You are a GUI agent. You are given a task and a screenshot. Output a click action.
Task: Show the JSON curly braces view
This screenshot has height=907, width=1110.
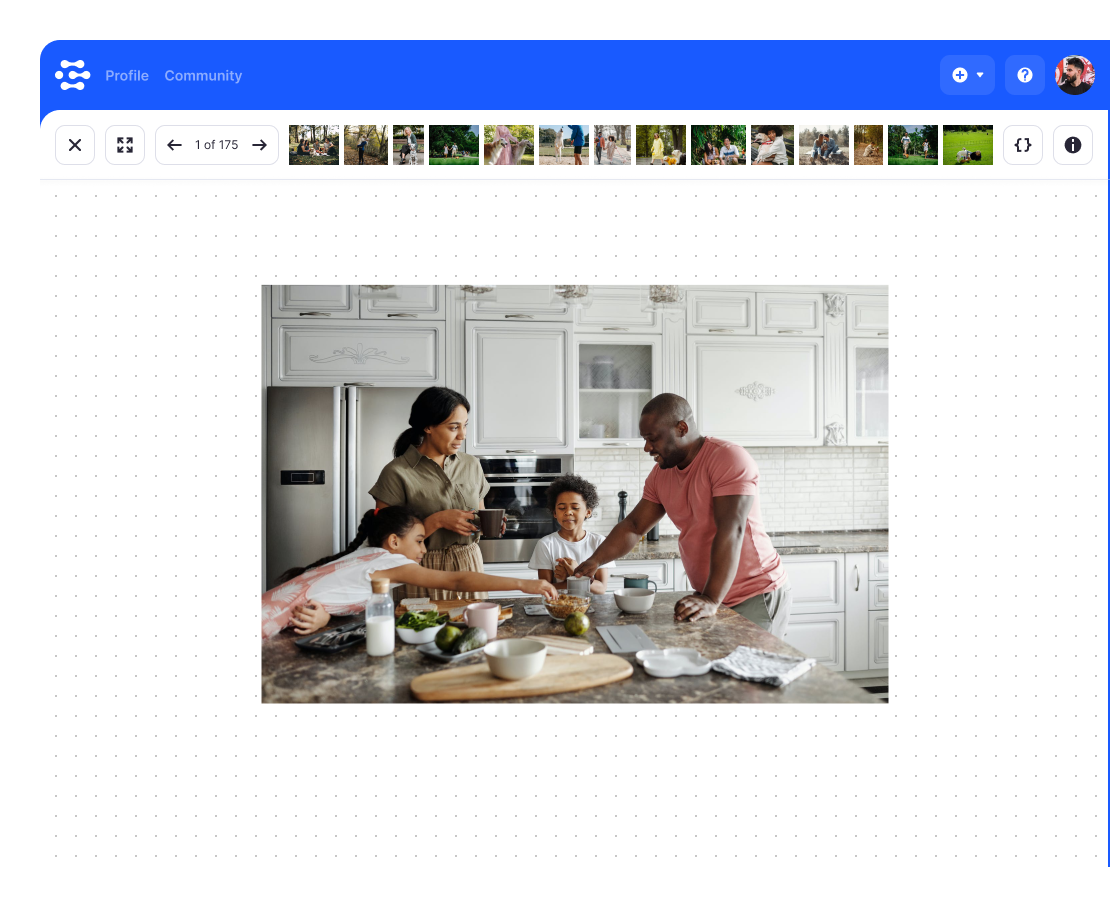tap(1022, 145)
